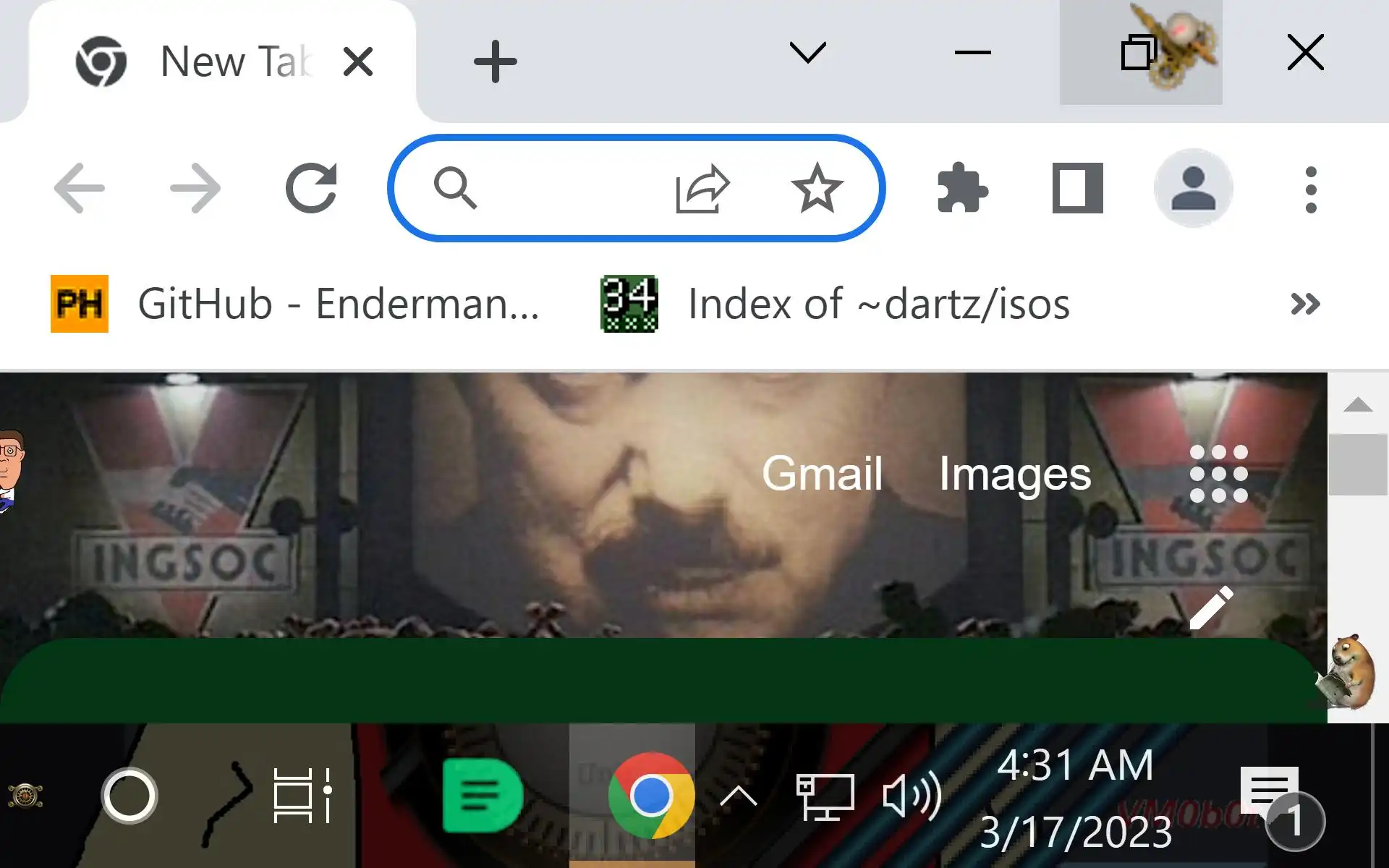Open the Gmail link
The width and height of the screenshot is (1389, 868).
point(822,474)
